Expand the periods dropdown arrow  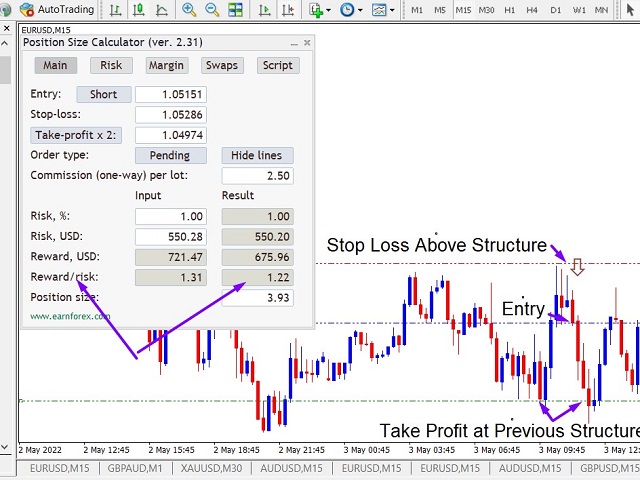(360, 10)
